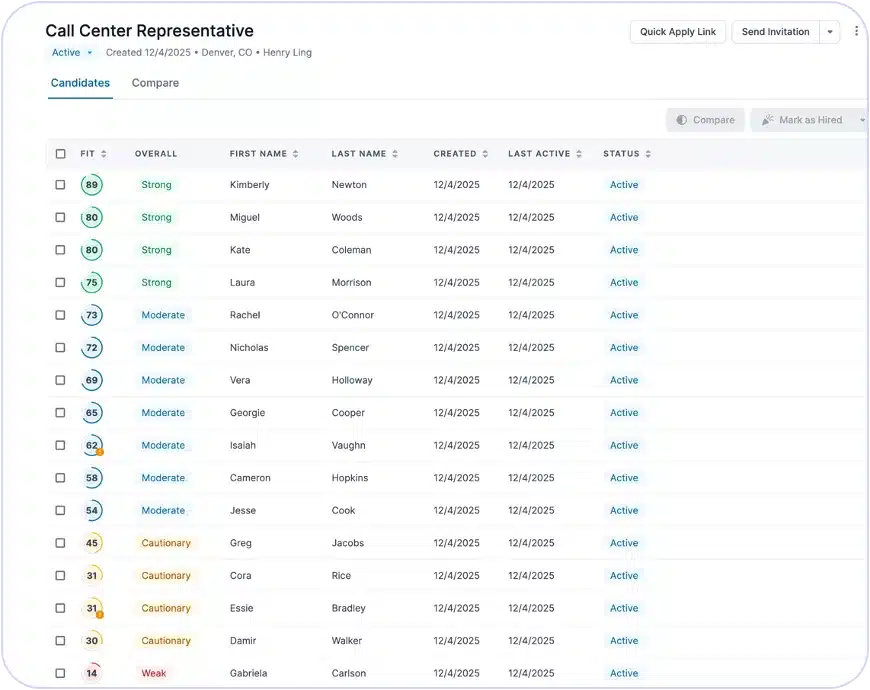Click the Cautionary rating for Greg

click(166, 543)
